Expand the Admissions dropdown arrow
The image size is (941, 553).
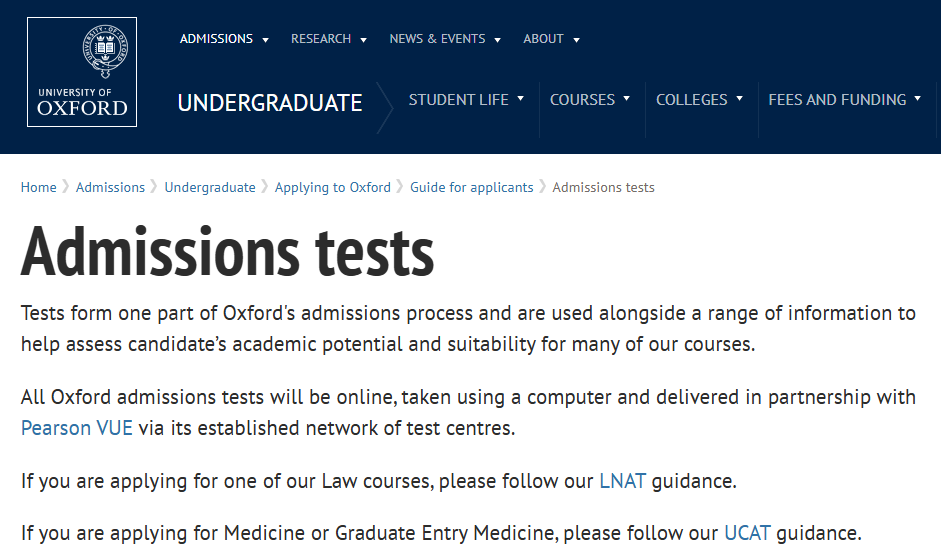tap(265, 40)
